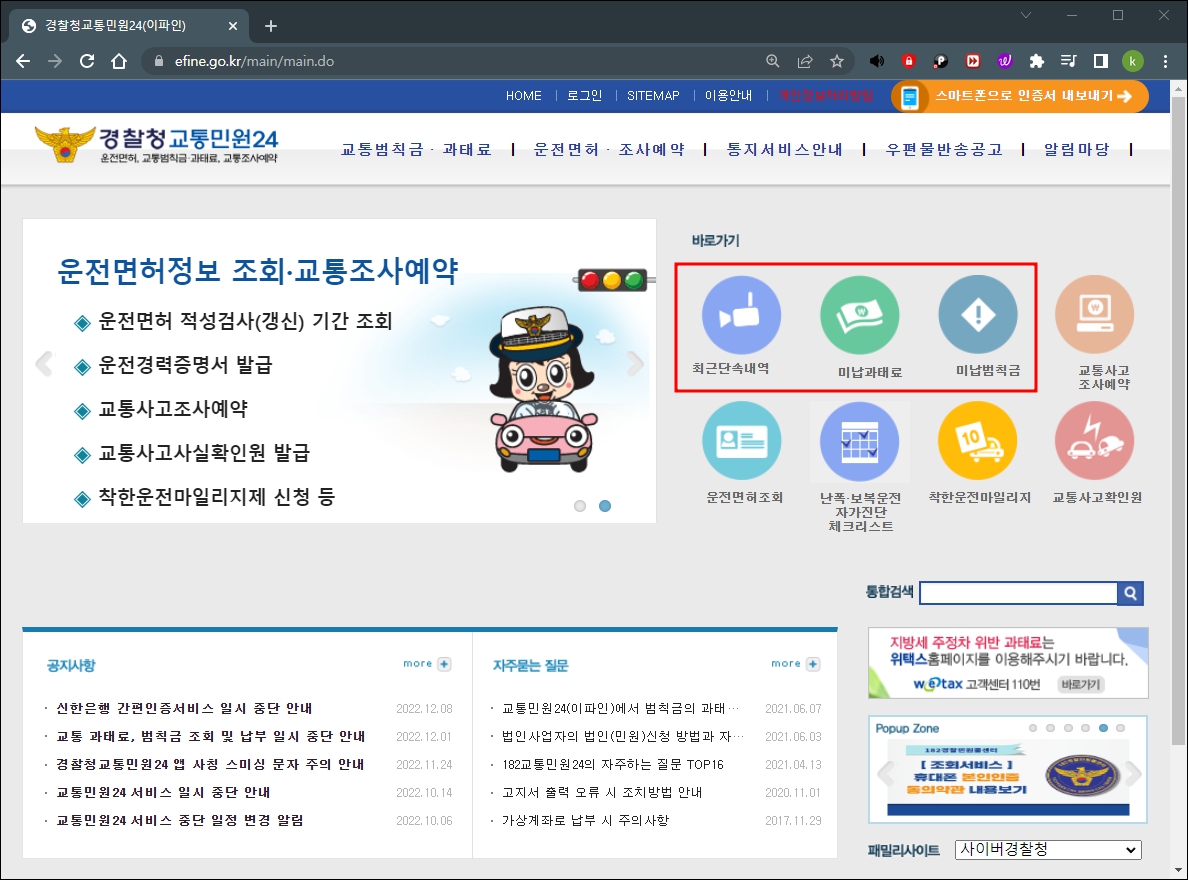The width and height of the screenshot is (1188, 880).
Task: Select the 미납과태료 icon
Action: pos(860,314)
